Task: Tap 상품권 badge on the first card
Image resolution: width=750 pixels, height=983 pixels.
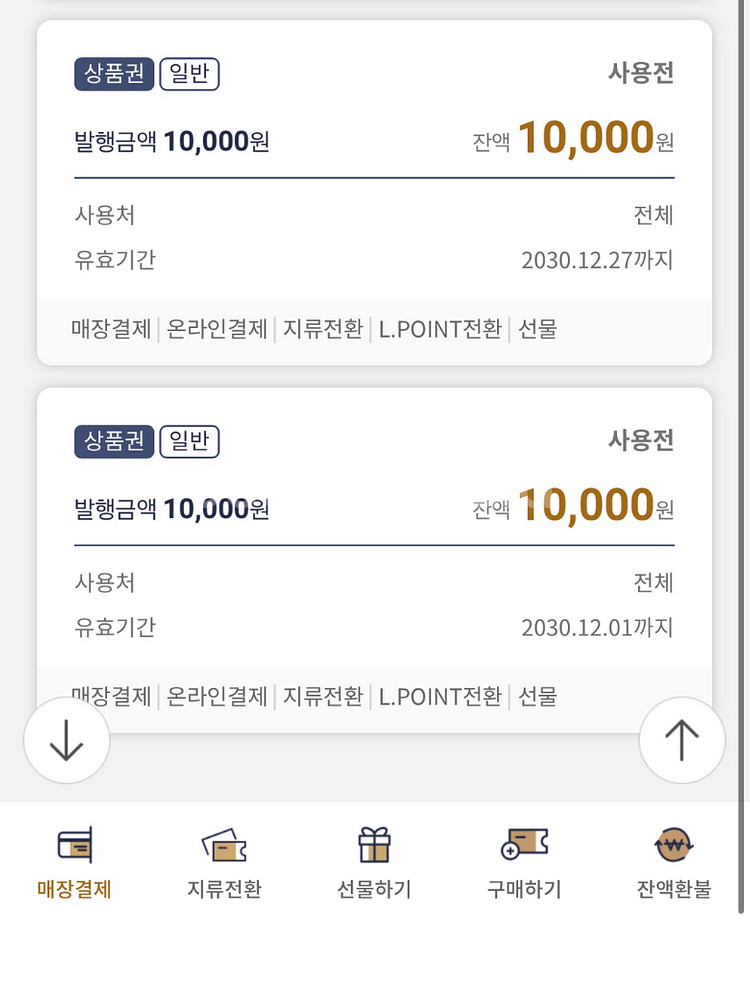Action: [114, 75]
